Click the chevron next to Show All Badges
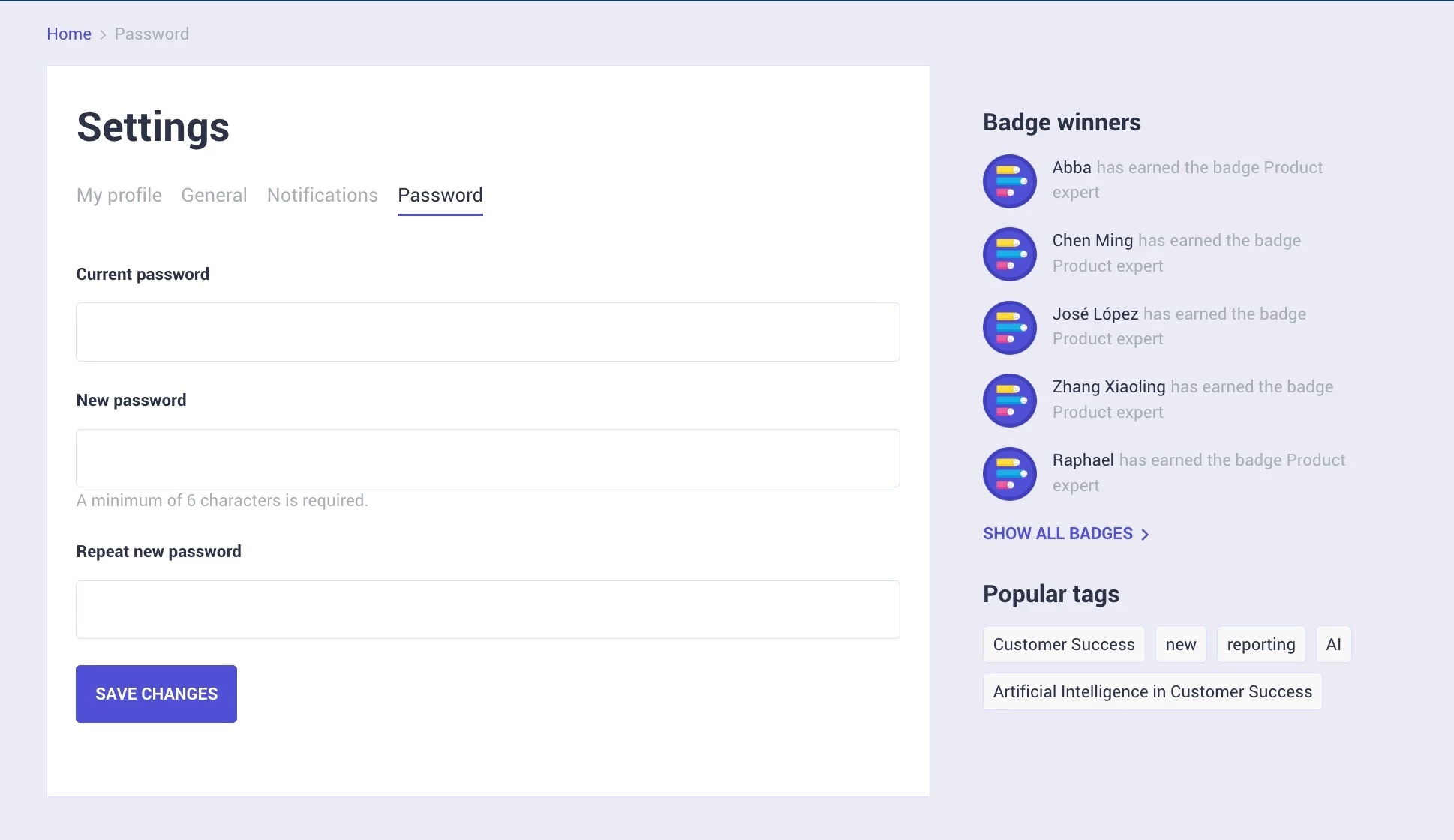This screenshot has height=840, width=1454. click(x=1145, y=535)
